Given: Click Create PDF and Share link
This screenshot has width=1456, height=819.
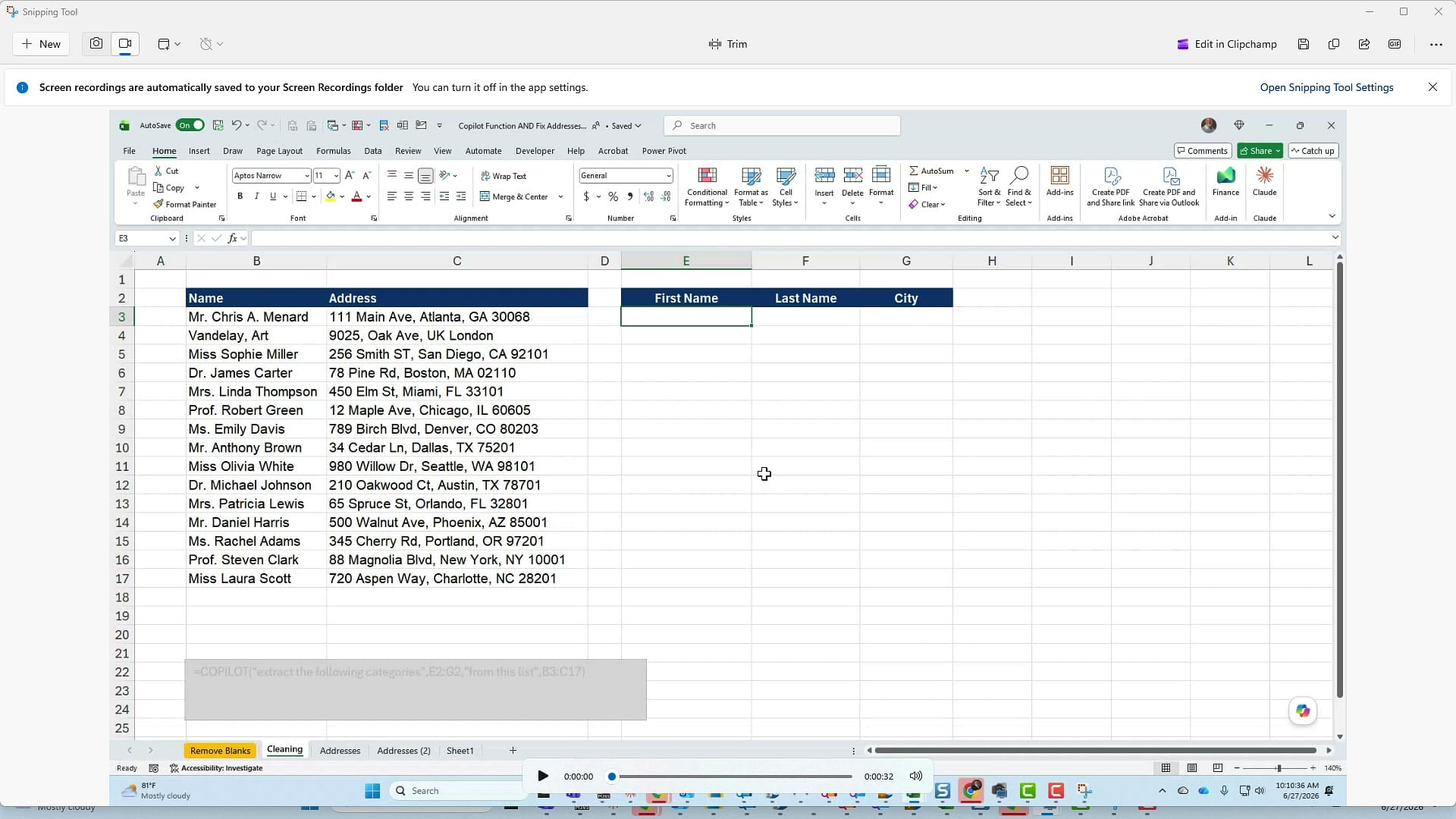Looking at the screenshot, I should (x=1111, y=187).
